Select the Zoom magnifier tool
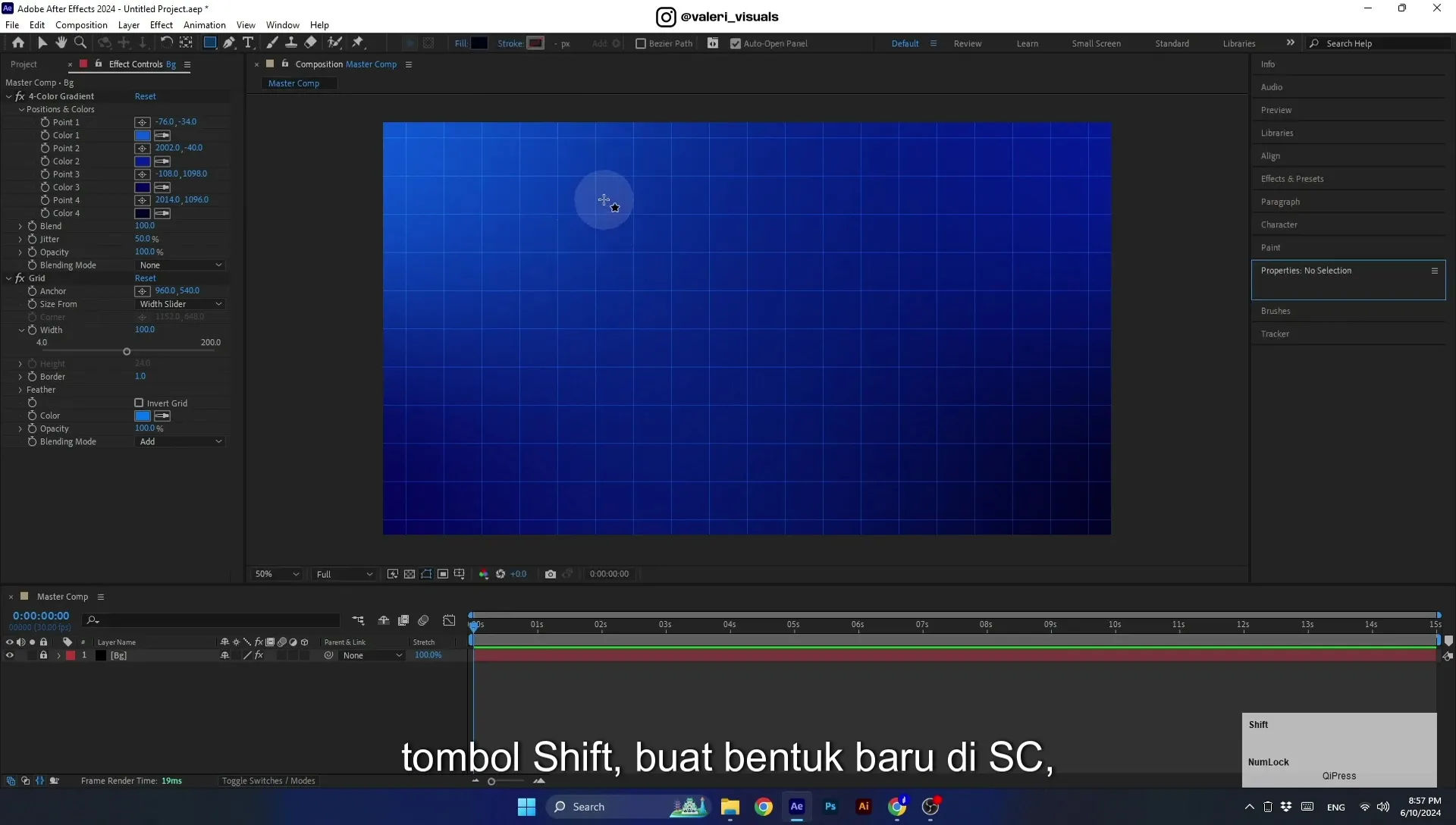The image size is (1456, 825). (80, 43)
